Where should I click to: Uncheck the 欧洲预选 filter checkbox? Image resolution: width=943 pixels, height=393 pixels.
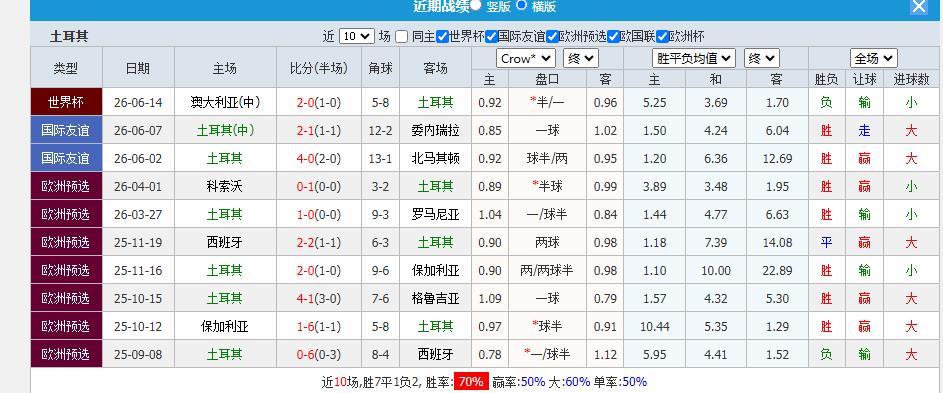(552, 36)
